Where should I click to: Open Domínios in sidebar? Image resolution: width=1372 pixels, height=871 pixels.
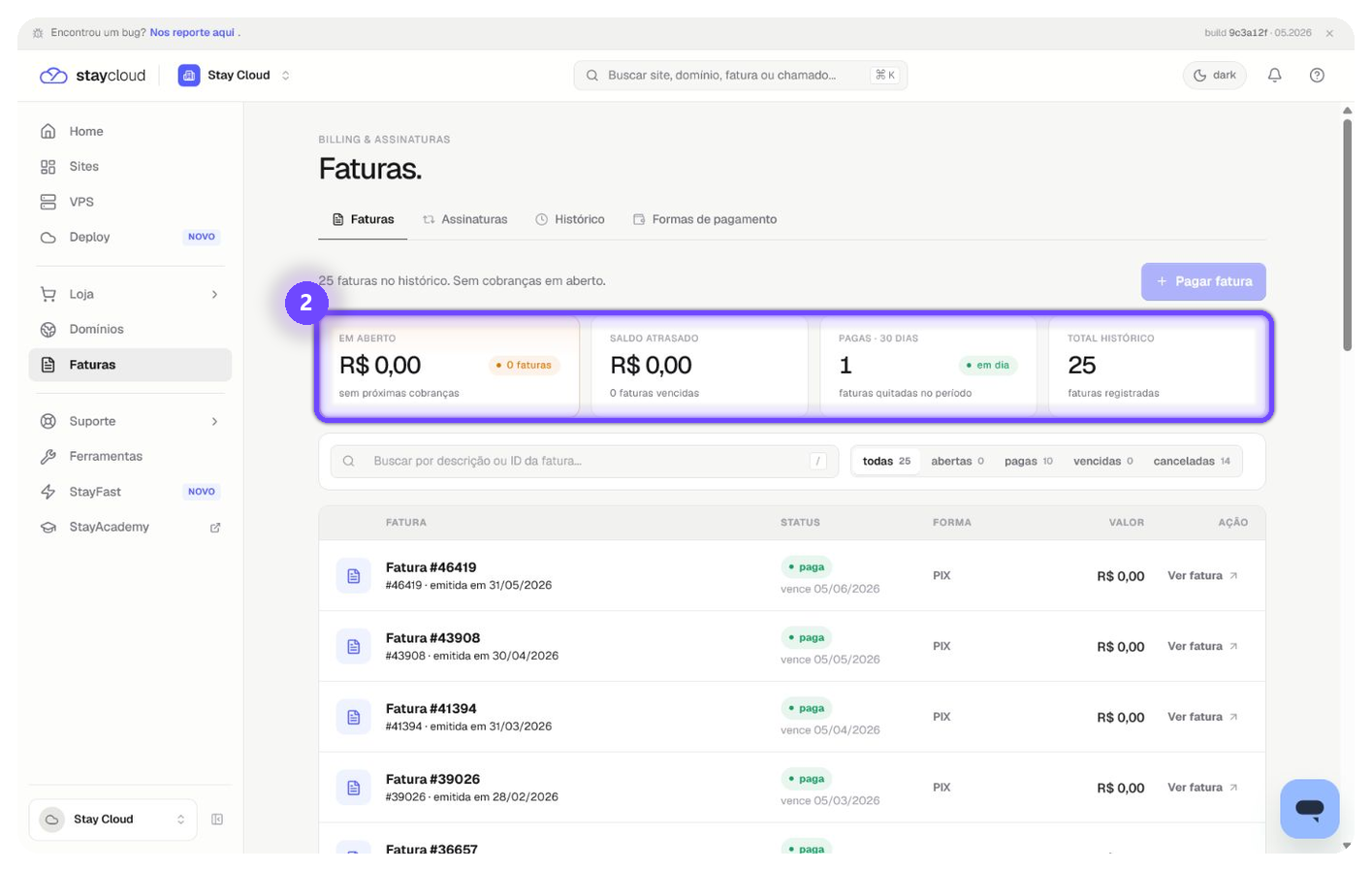(x=130, y=329)
